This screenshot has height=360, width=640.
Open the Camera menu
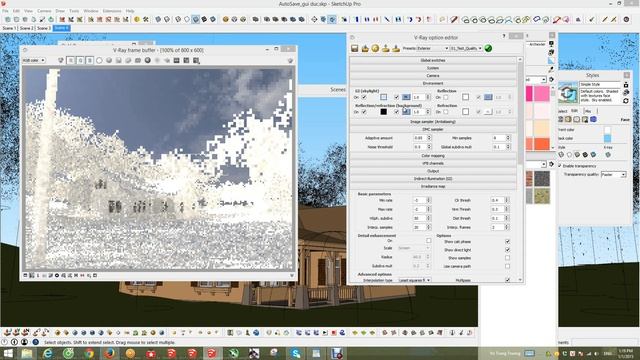point(44,11)
